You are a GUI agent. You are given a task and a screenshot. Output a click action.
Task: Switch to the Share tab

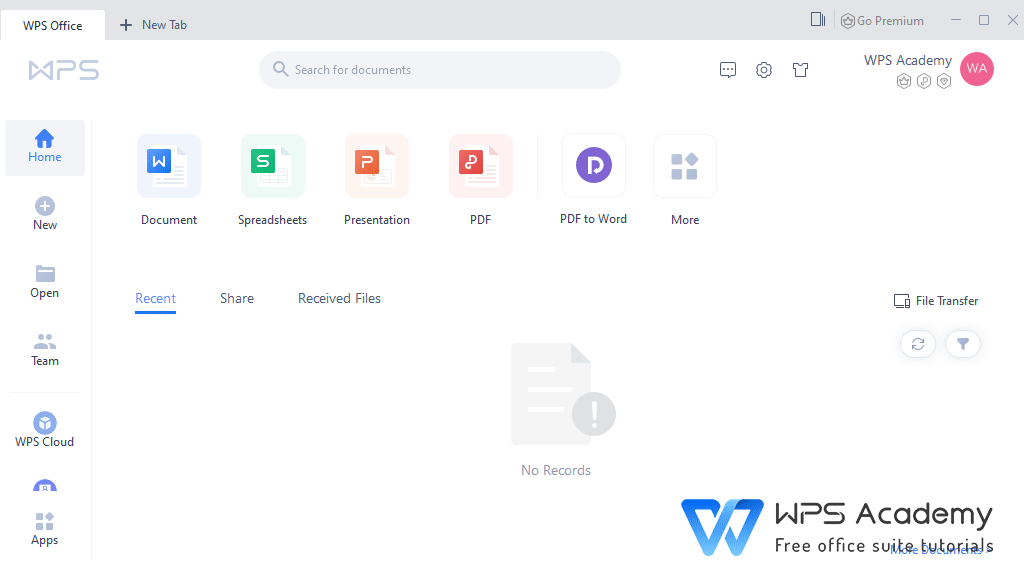tap(236, 298)
